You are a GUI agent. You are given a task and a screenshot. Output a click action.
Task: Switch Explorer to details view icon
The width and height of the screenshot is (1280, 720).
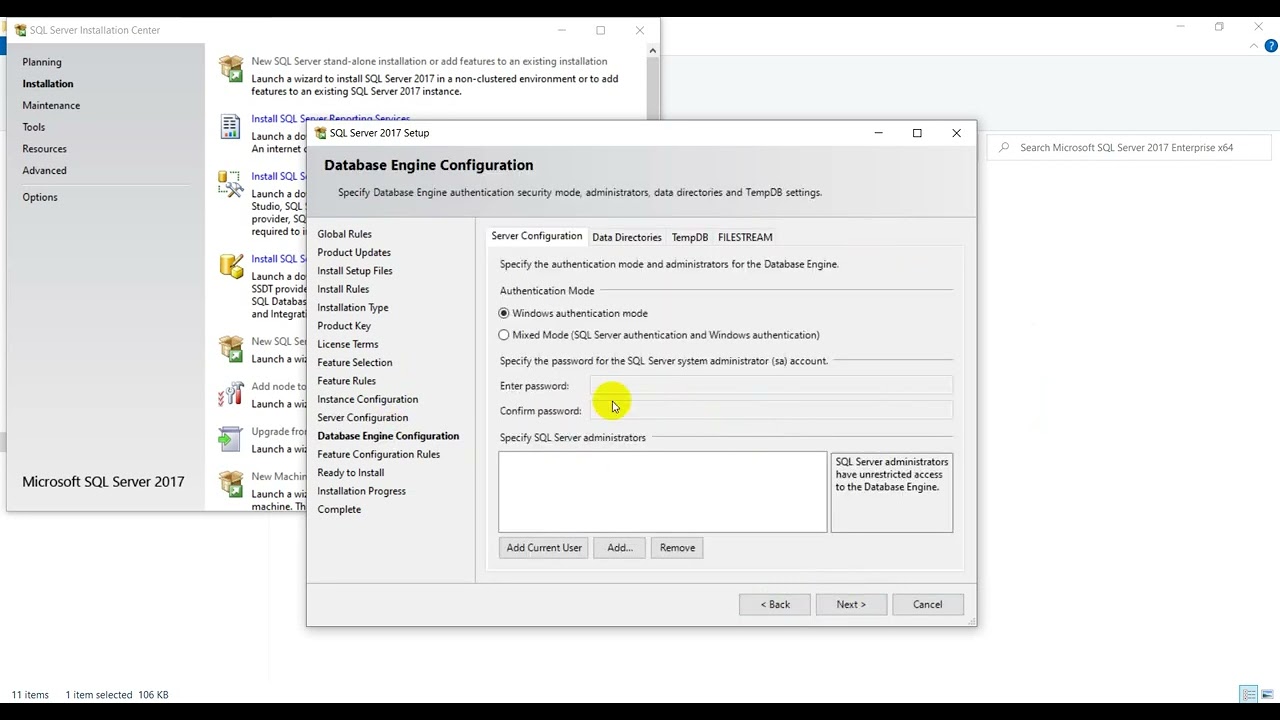1248,694
